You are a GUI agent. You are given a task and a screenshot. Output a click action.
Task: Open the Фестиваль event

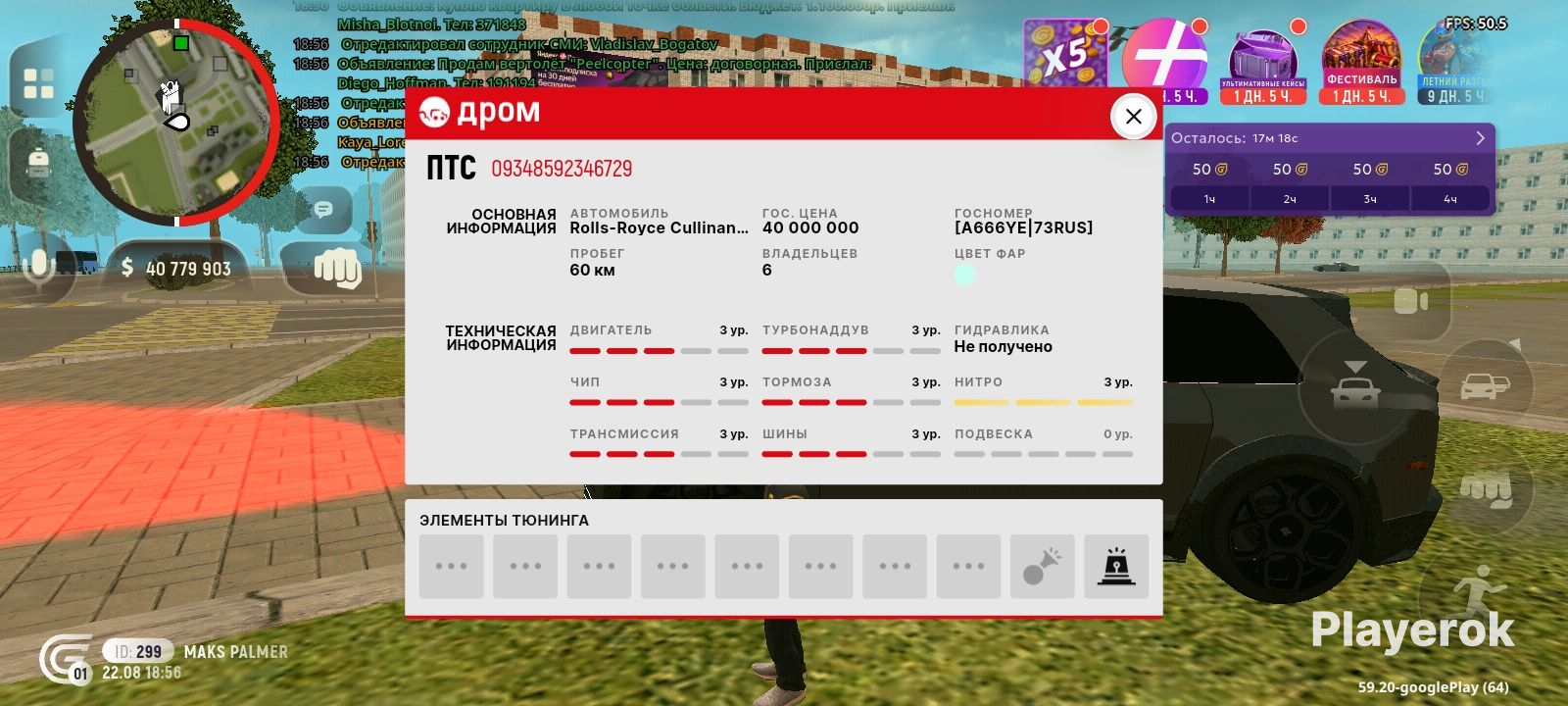point(1361,62)
